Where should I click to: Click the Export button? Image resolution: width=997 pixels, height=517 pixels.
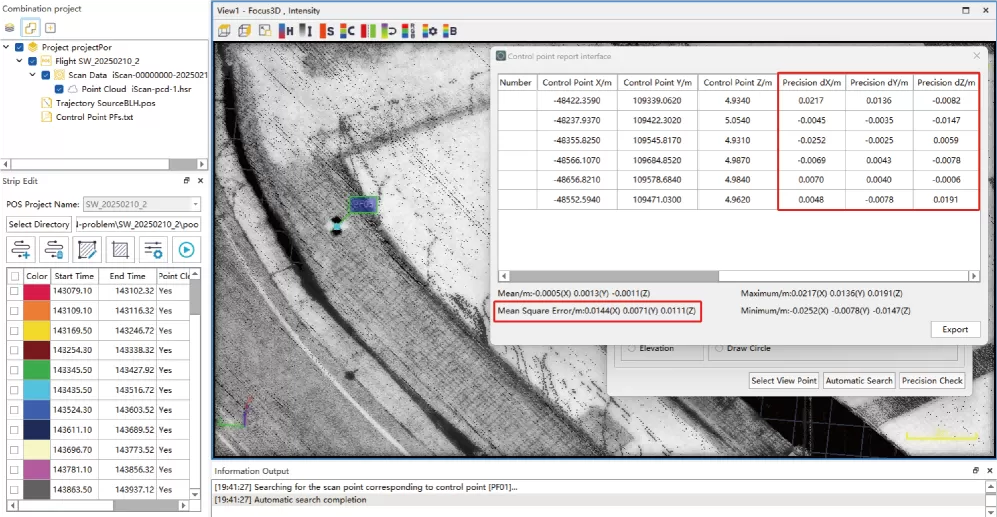pyautogui.click(x=955, y=329)
